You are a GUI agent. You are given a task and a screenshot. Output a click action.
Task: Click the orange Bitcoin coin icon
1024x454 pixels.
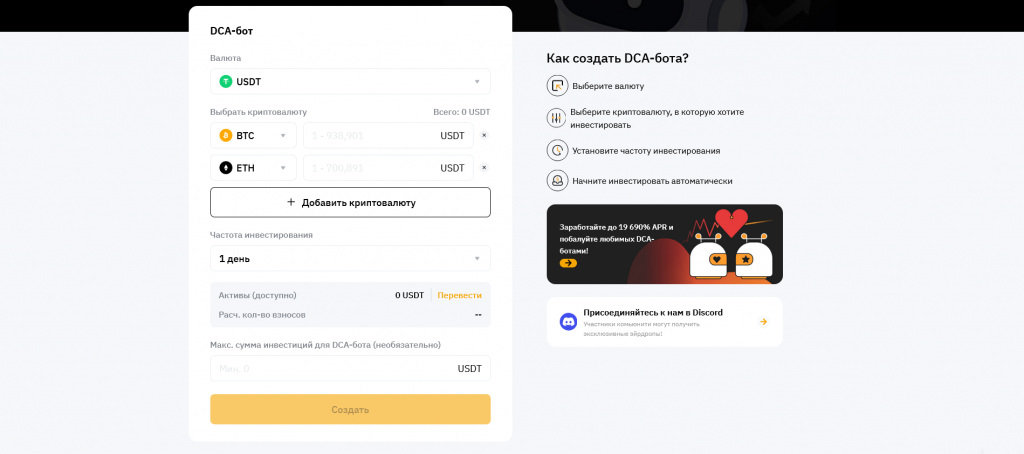tap(226, 135)
